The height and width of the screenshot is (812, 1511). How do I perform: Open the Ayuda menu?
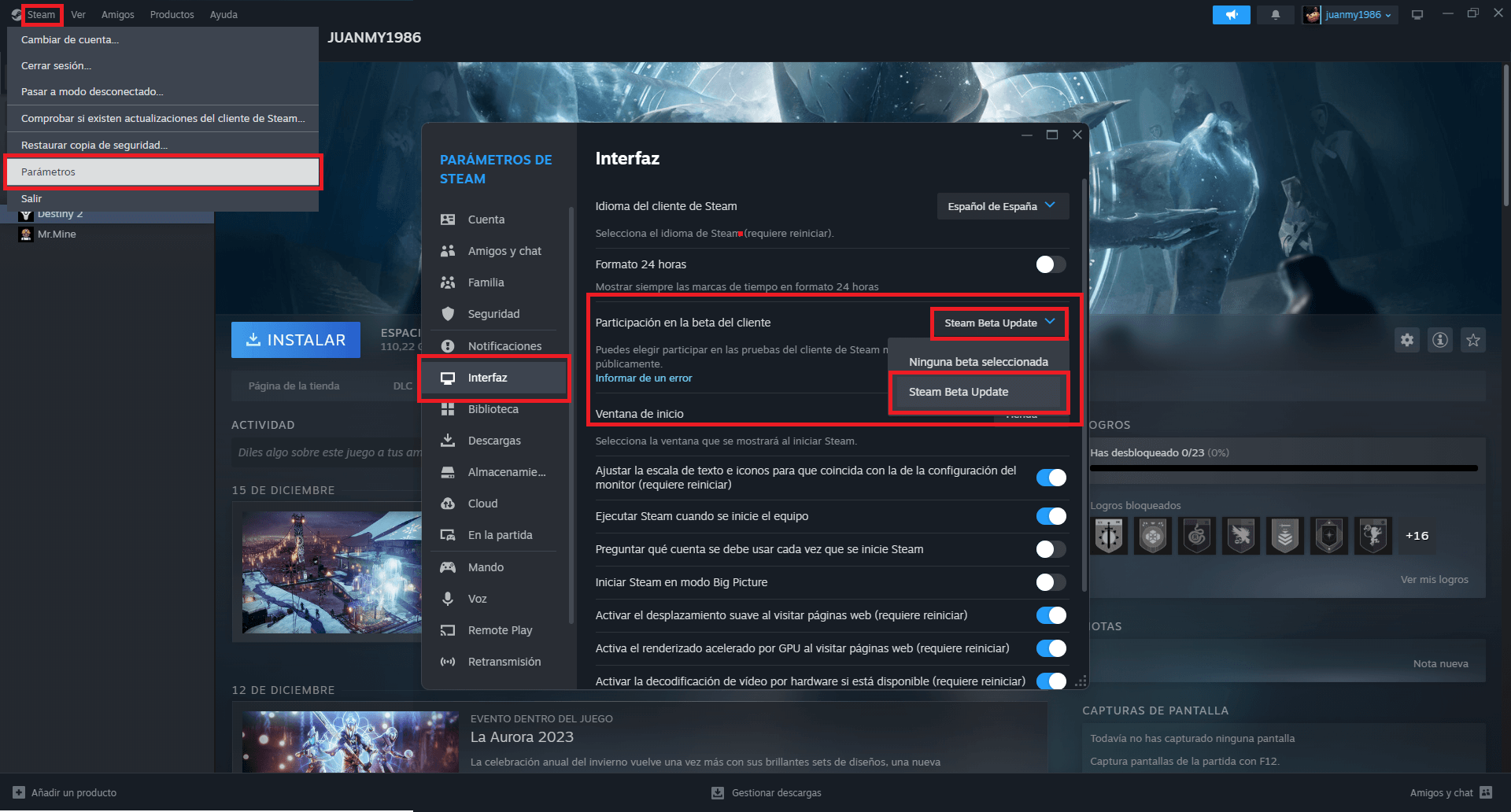pos(224,14)
